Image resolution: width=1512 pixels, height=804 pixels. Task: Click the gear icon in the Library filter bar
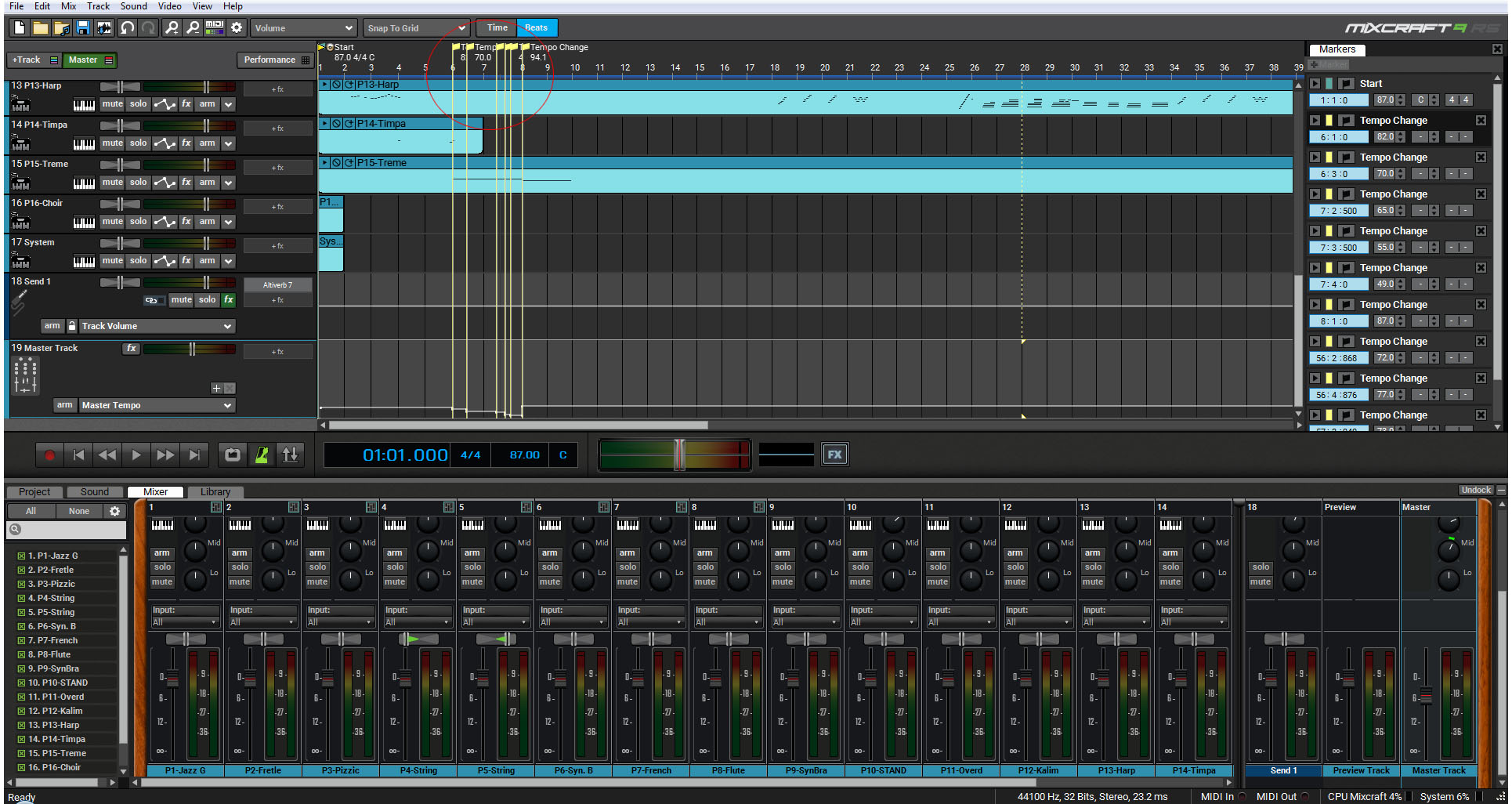point(115,511)
